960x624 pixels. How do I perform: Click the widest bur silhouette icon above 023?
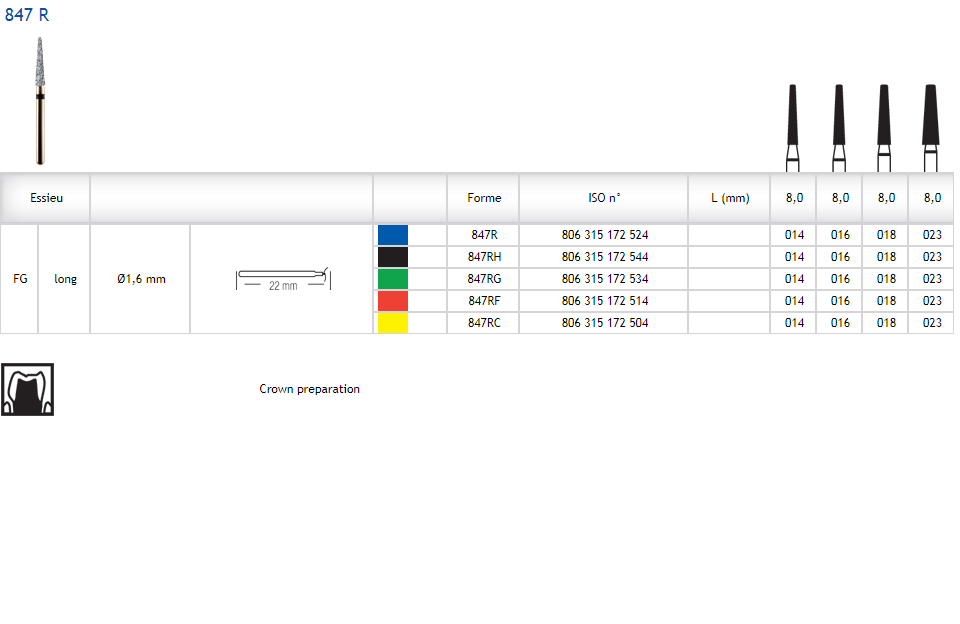931,126
